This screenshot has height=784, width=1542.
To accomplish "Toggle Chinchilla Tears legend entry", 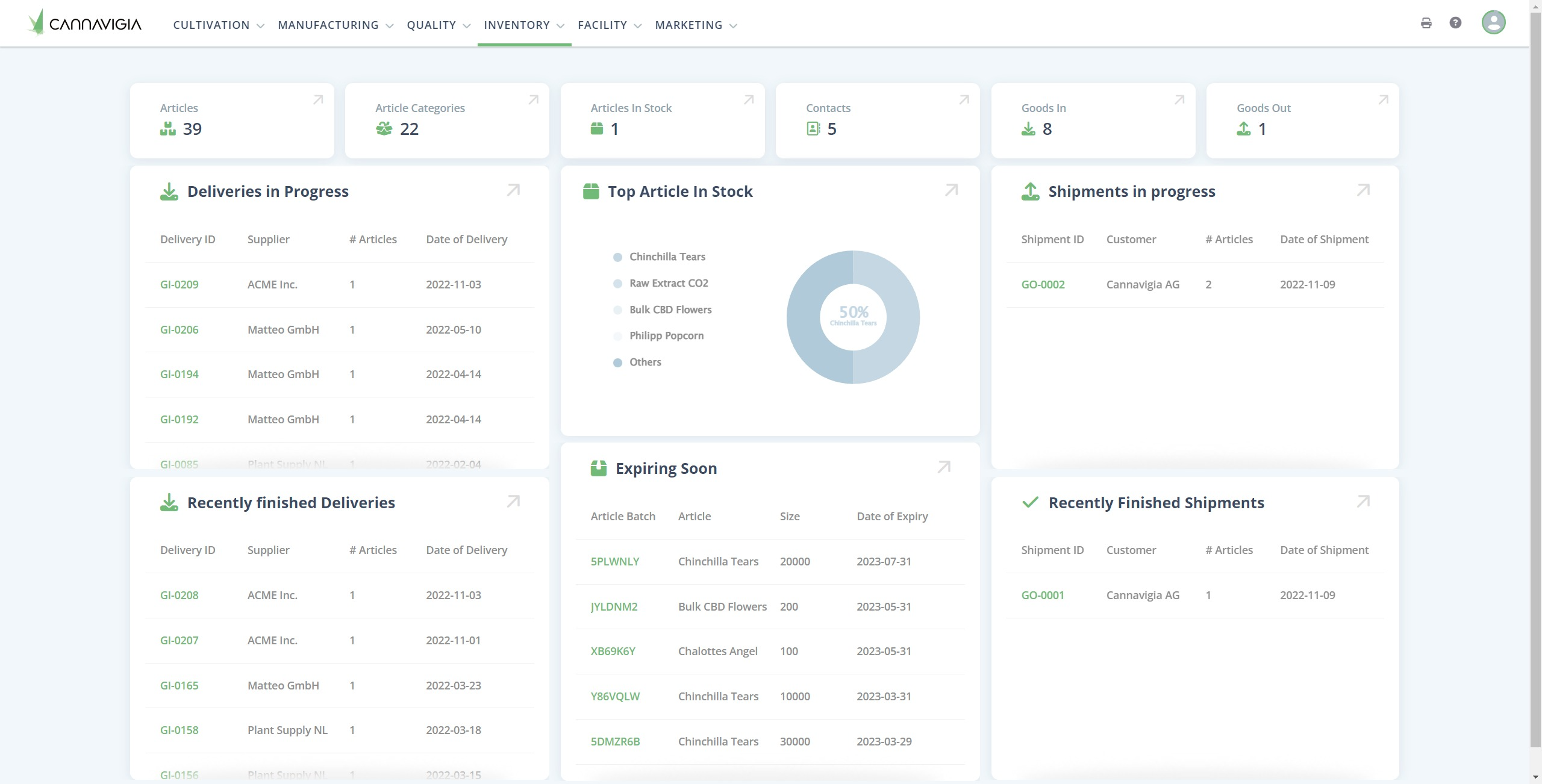I will point(667,257).
